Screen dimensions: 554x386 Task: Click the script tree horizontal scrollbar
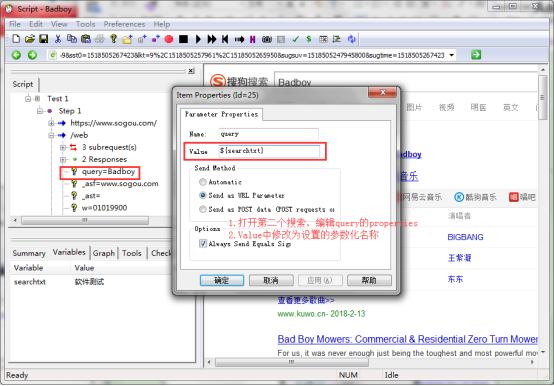[85, 220]
